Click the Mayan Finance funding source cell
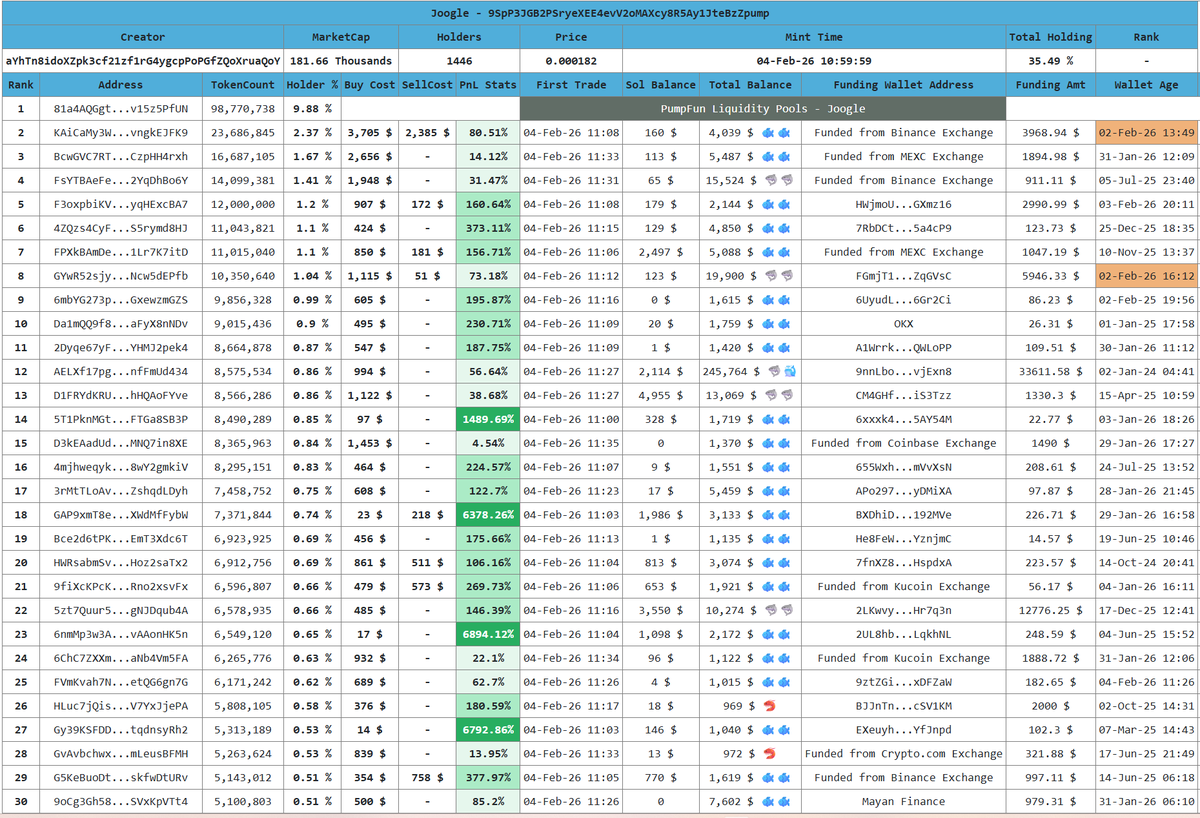This screenshot has height=818, width=1200. (903, 801)
